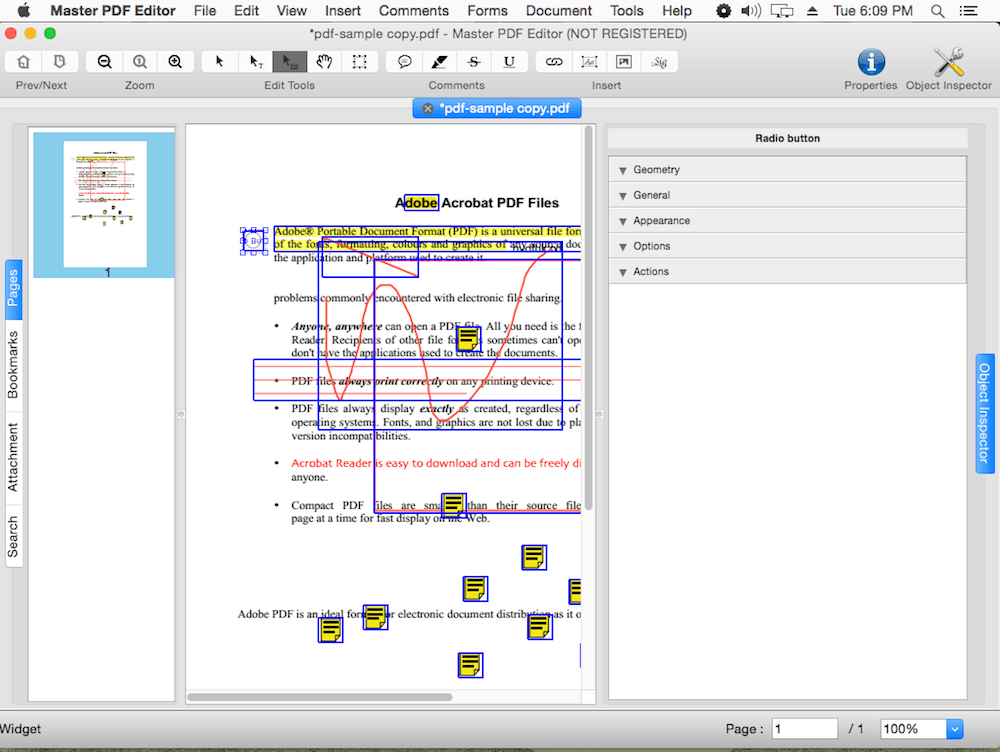The image size is (1000, 752).
Task: Click the volume icon in menu bar
Action: 751,11
